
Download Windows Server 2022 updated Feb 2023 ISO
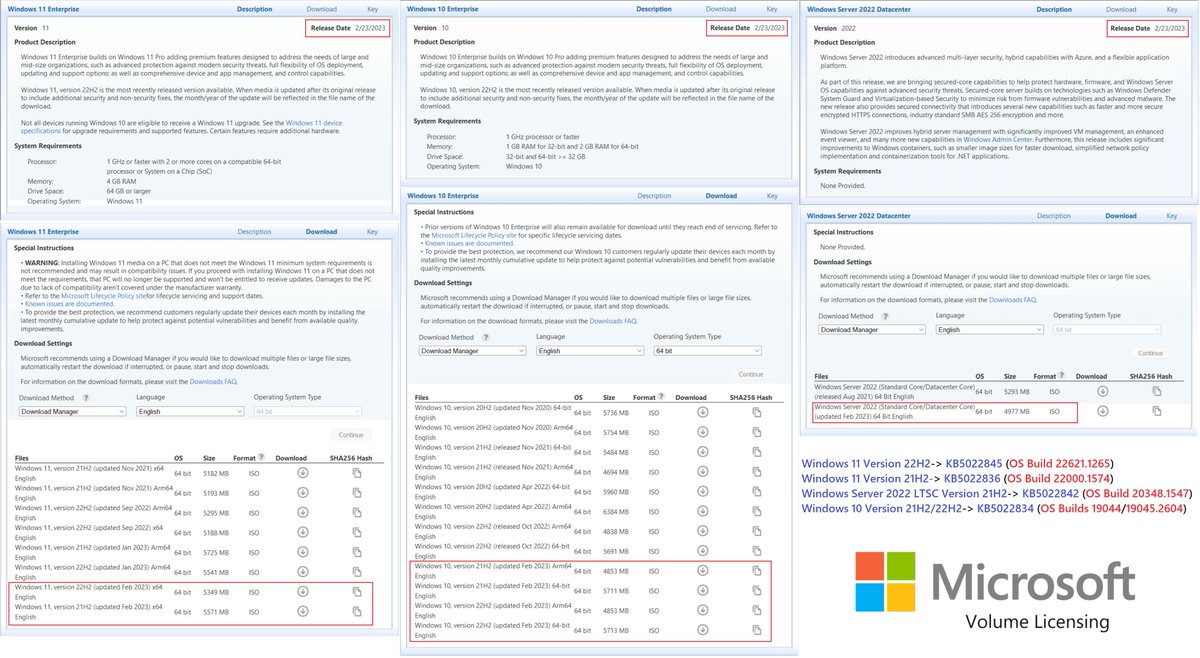pos(1102,411)
